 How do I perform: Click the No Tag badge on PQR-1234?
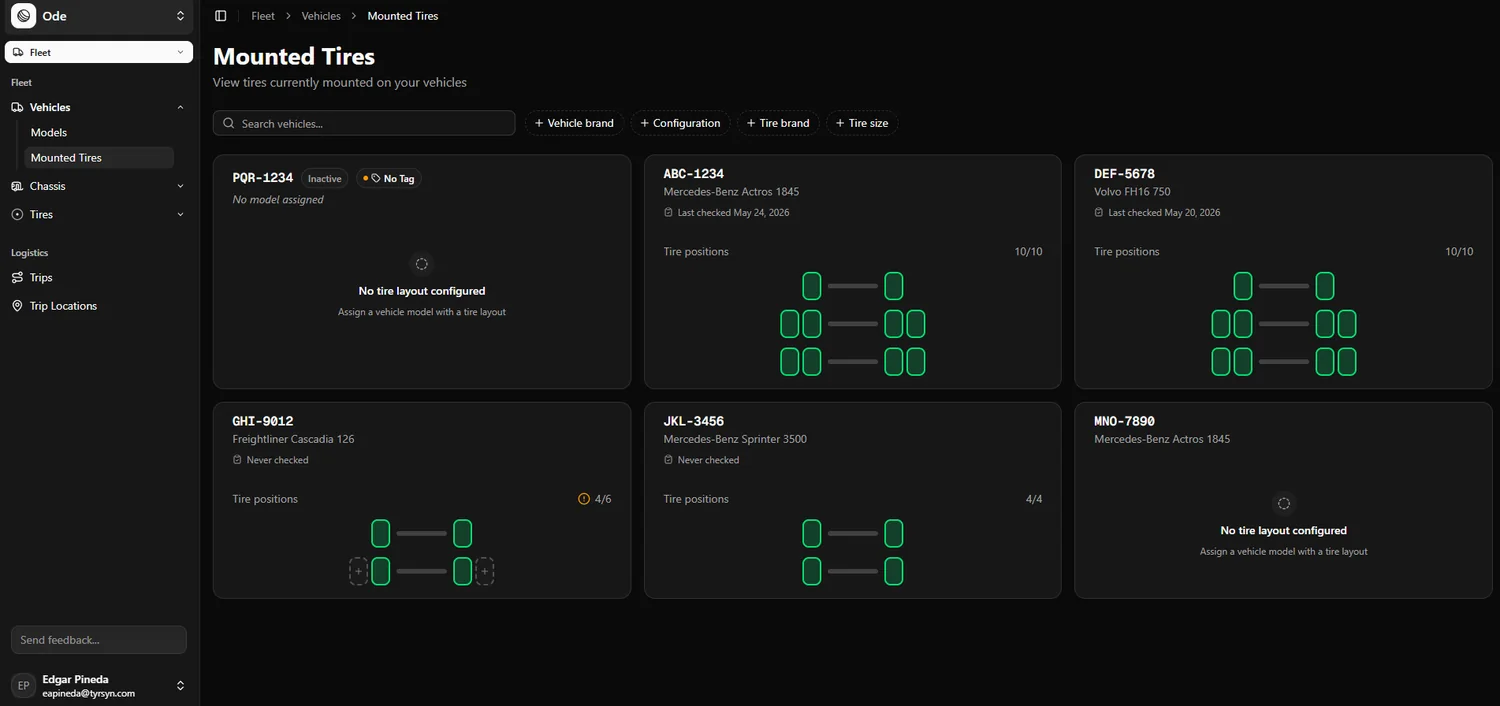click(x=389, y=179)
